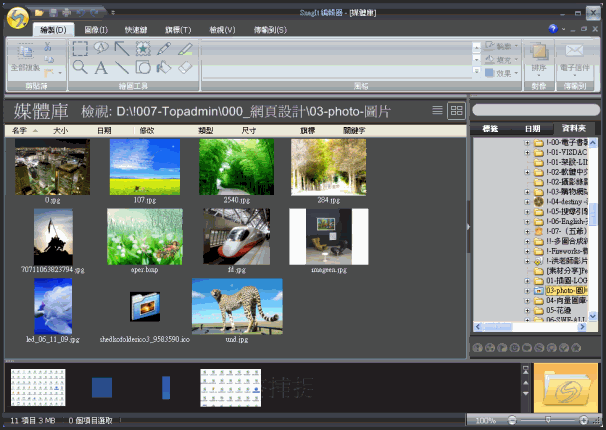Adjust the zoom slider in the status bar
This screenshot has width=606, height=430.
coord(547,420)
